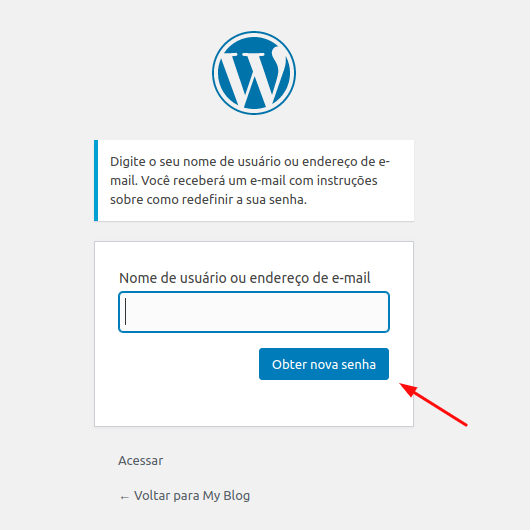The height and width of the screenshot is (530, 530).
Task: Click the white W letter inside logo
Action: click(251, 76)
